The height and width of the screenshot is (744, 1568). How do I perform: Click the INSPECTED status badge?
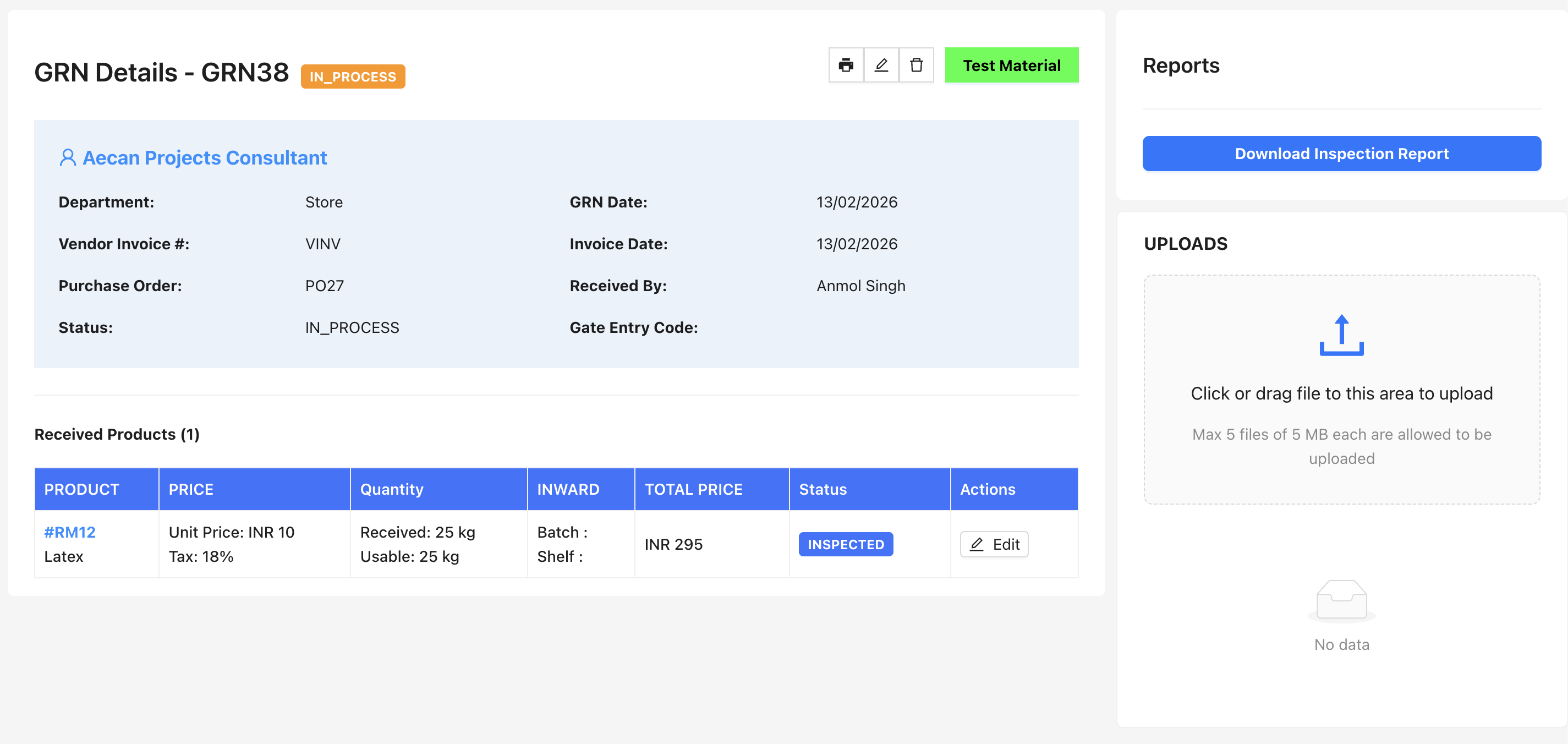point(845,544)
